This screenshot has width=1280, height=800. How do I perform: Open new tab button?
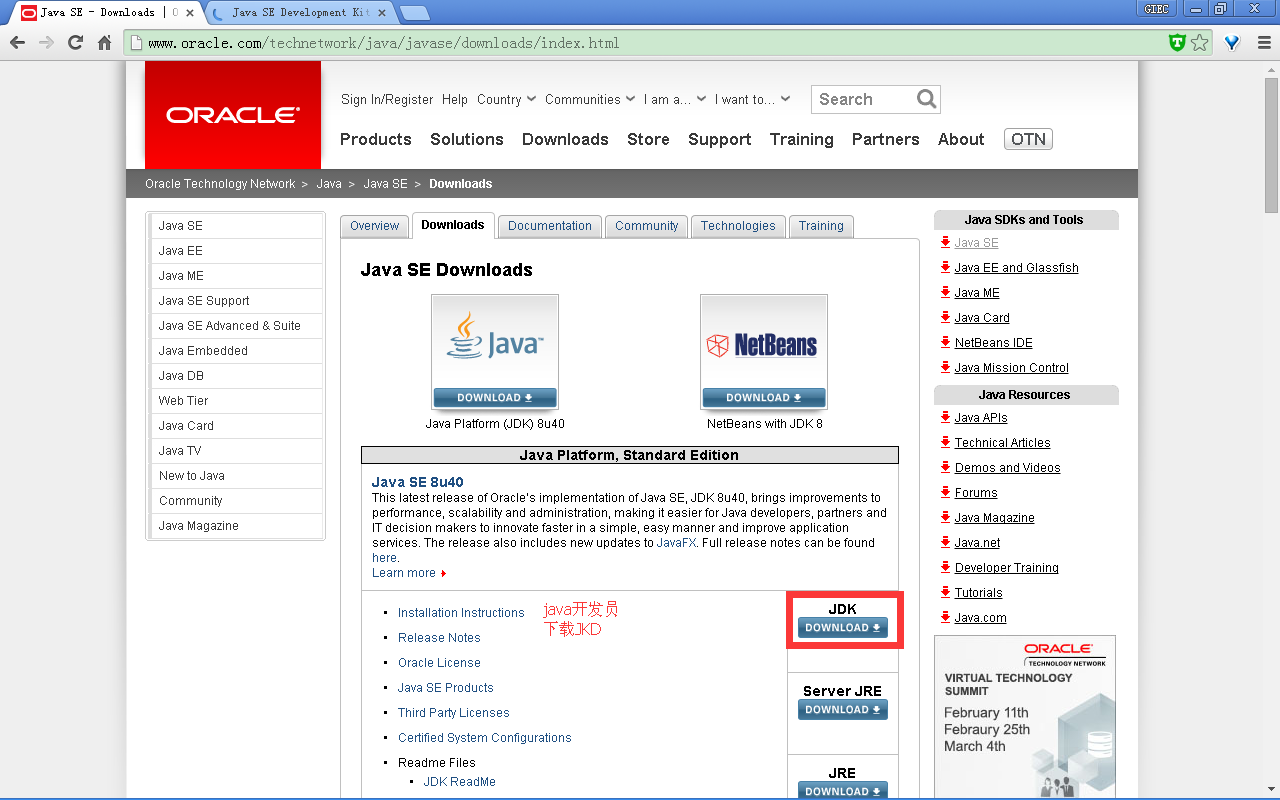pos(415,13)
